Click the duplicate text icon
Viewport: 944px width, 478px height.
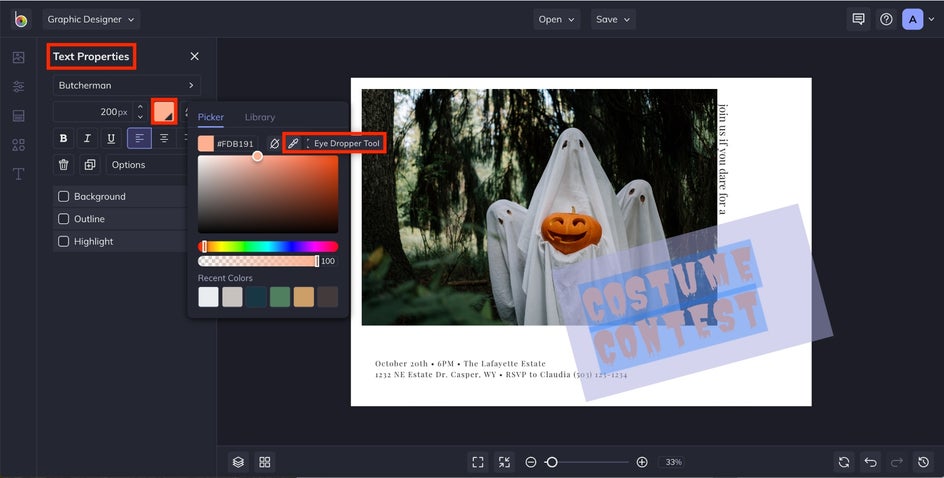coord(89,165)
